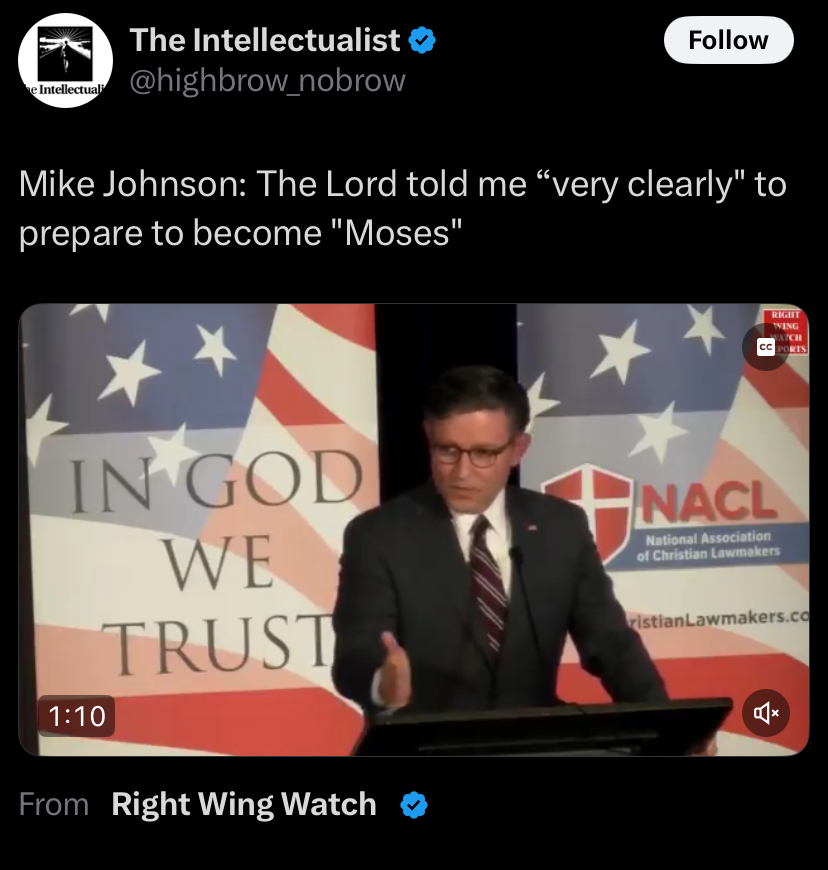Play the Mike Johnson video
The image size is (828, 870).
point(413,530)
